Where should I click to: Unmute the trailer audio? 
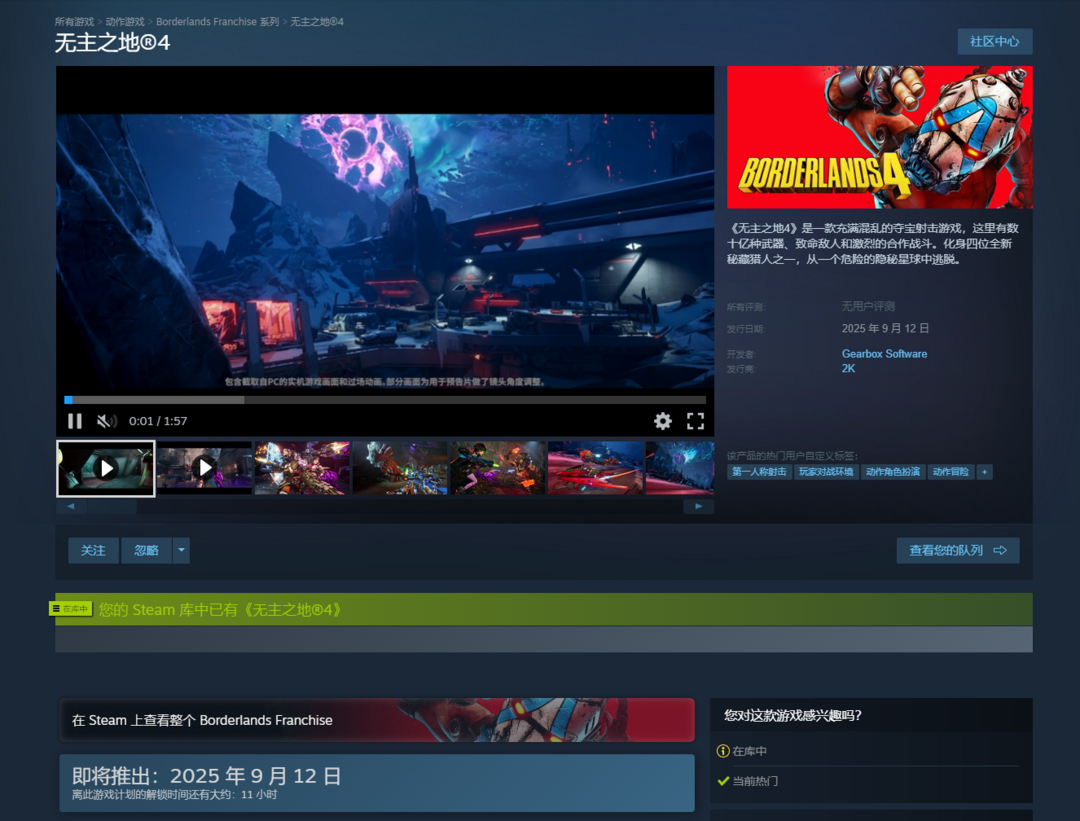[106, 421]
